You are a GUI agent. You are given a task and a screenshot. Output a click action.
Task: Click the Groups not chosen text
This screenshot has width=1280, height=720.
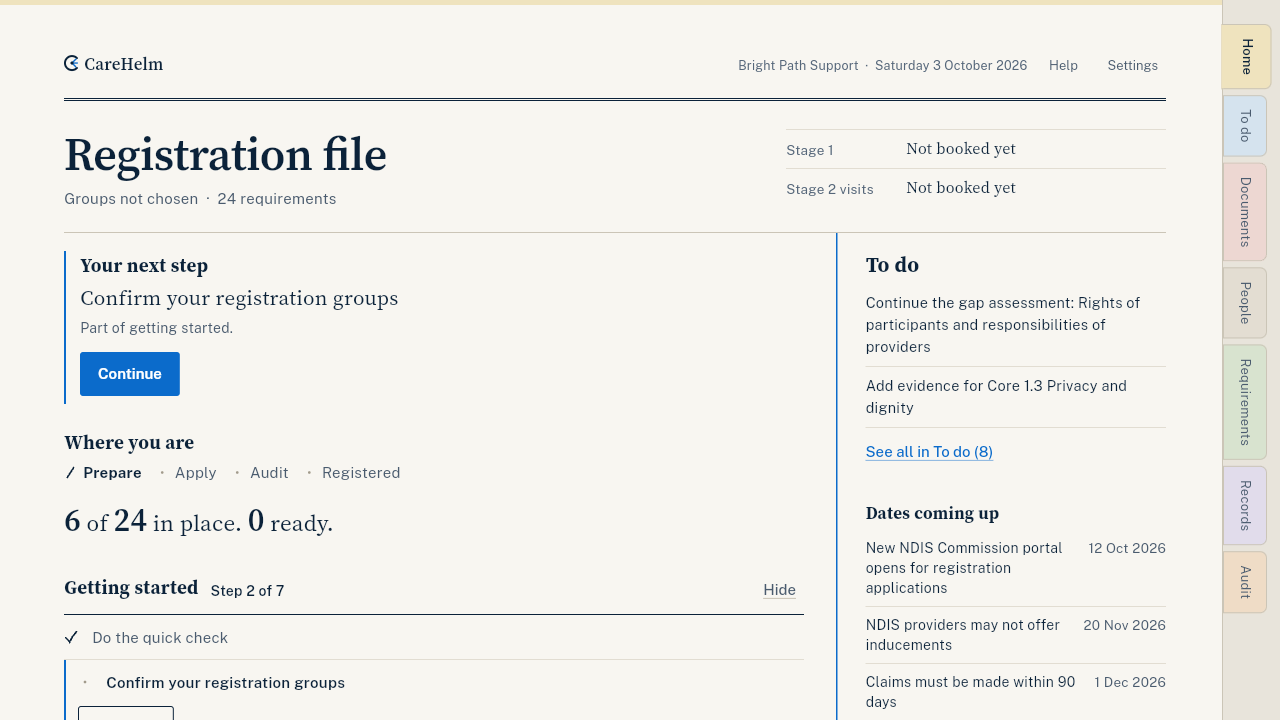pyautogui.click(x=131, y=199)
